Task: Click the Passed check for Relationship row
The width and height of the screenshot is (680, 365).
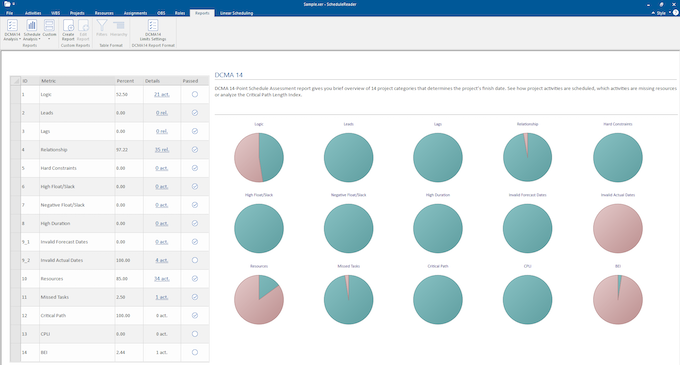Action: pyautogui.click(x=195, y=150)
